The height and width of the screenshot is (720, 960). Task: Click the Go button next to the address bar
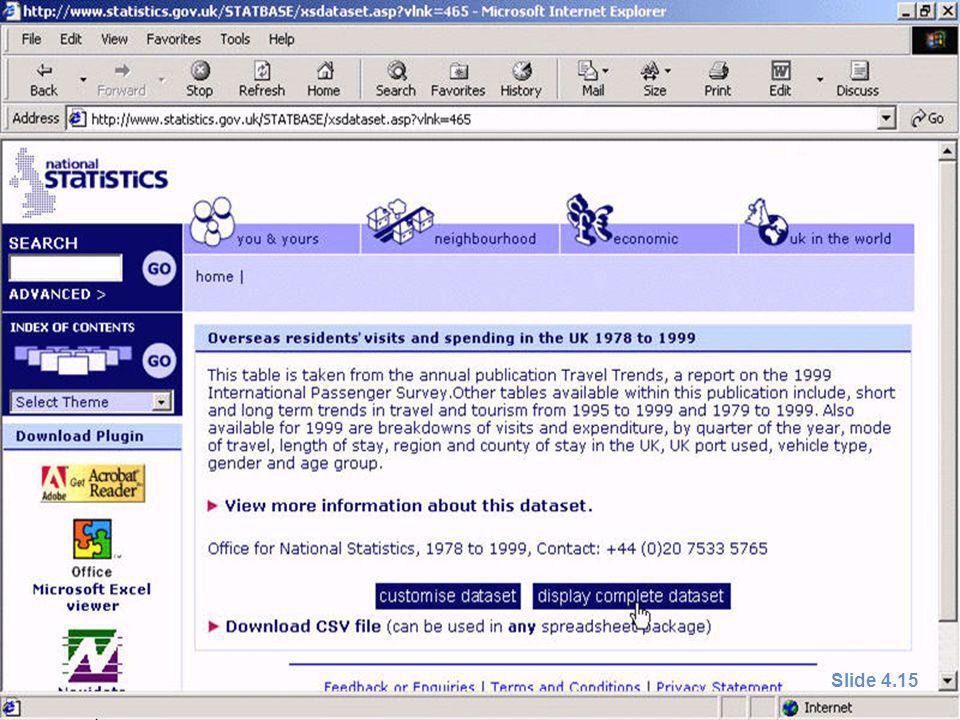(x=928, y=118)
